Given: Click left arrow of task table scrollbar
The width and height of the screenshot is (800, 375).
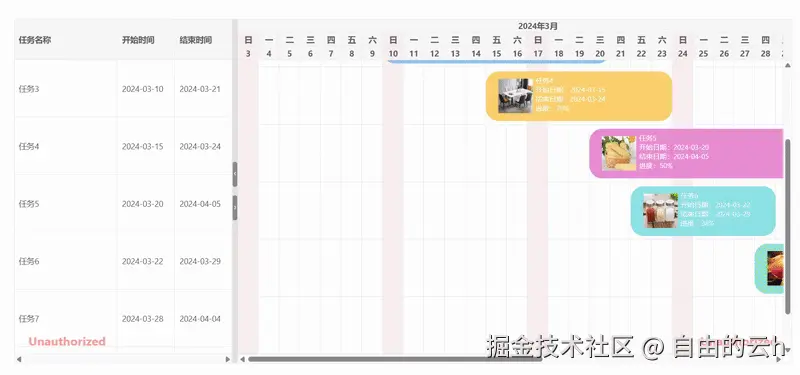Looking at the screenshot, I should [19, 359].
